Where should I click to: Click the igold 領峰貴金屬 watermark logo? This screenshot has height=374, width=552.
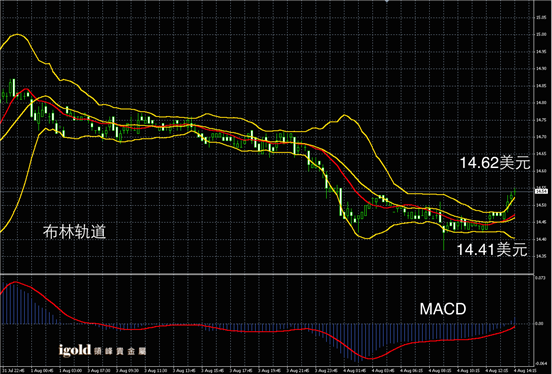[x=102, y=350]
